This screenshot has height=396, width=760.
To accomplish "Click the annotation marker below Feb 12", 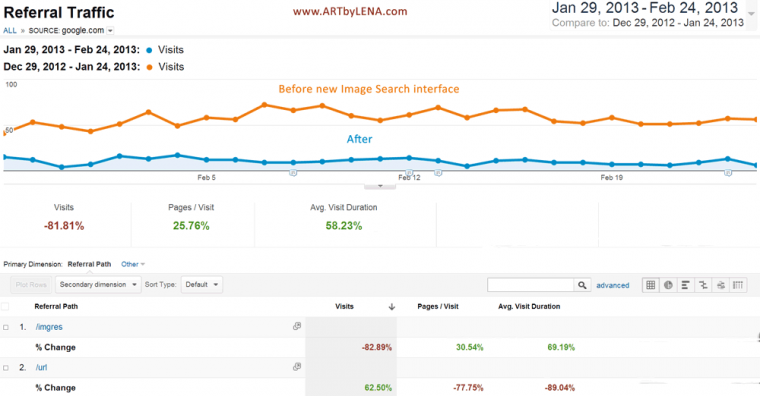I will point(409,173).
